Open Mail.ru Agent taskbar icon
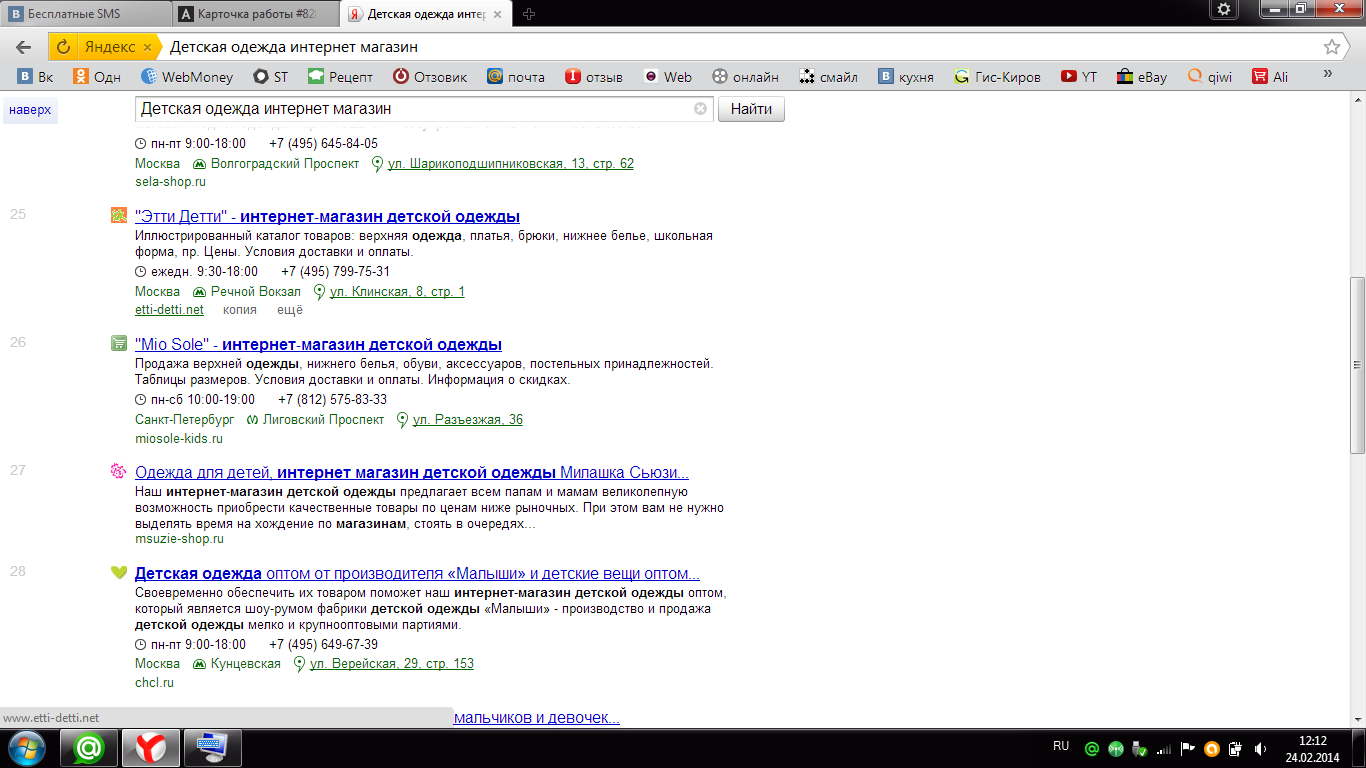The image size is (1366, 768). point(89,748)
